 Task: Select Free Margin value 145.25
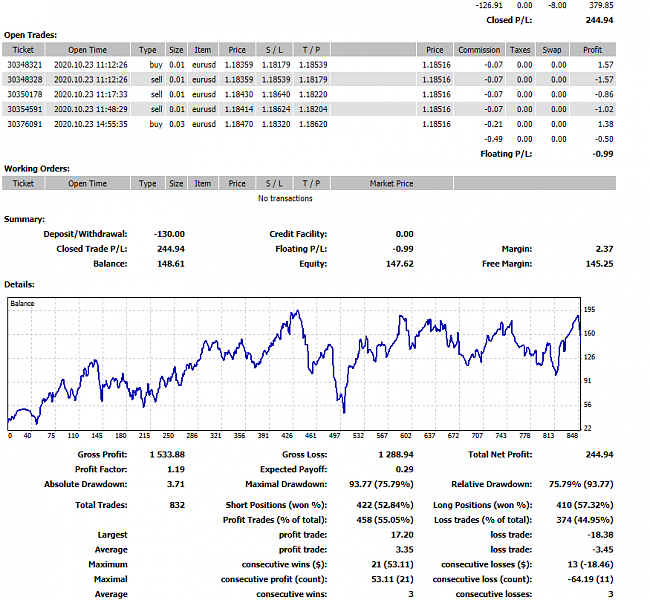(x=599, y=264)
